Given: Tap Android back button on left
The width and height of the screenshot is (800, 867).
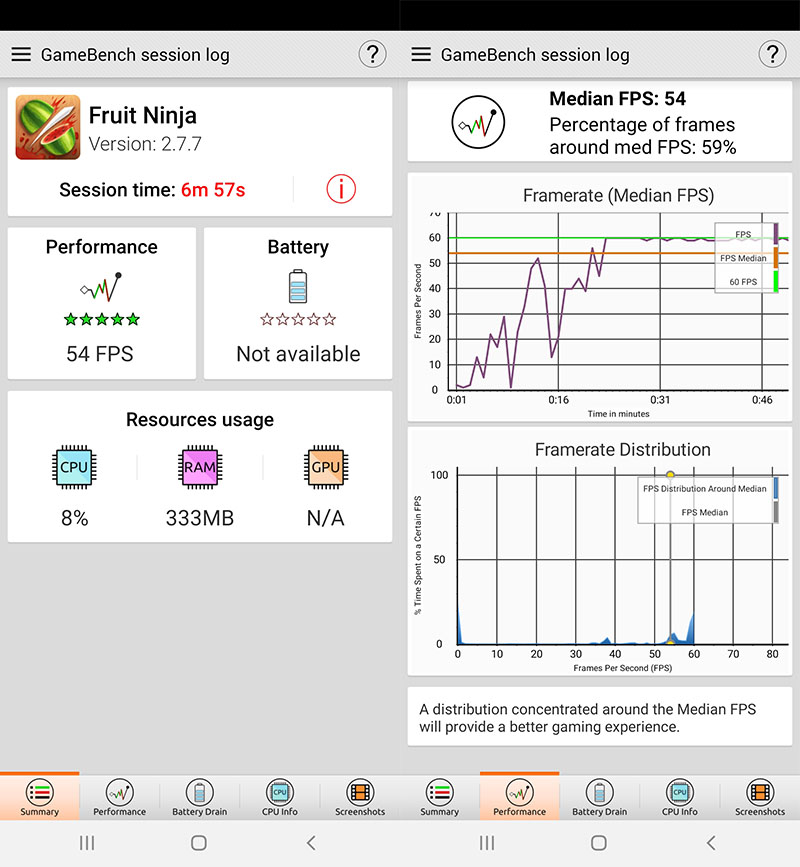Looking at the screenshot, I should click(x=311, y=843).
